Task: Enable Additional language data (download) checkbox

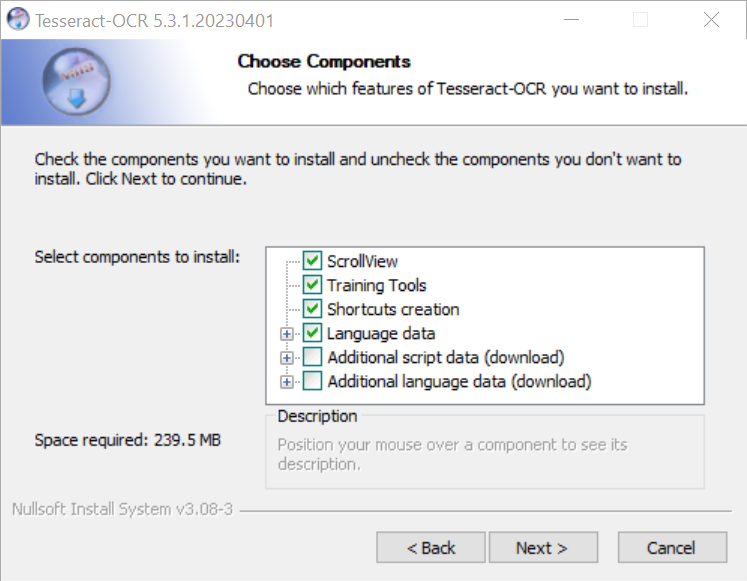Action: click(312, 381)
